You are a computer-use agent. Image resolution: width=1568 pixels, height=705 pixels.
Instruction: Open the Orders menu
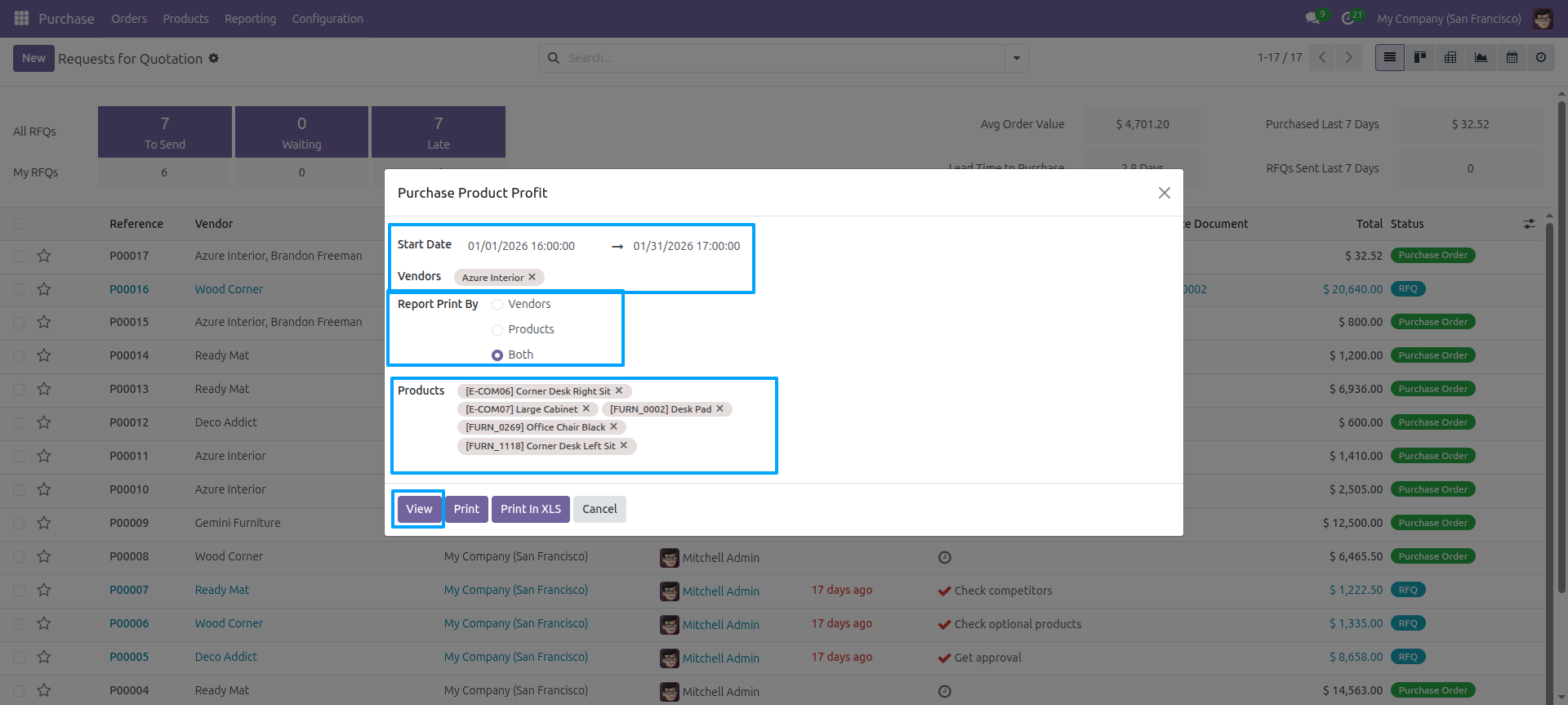click(x=129, y=18)
